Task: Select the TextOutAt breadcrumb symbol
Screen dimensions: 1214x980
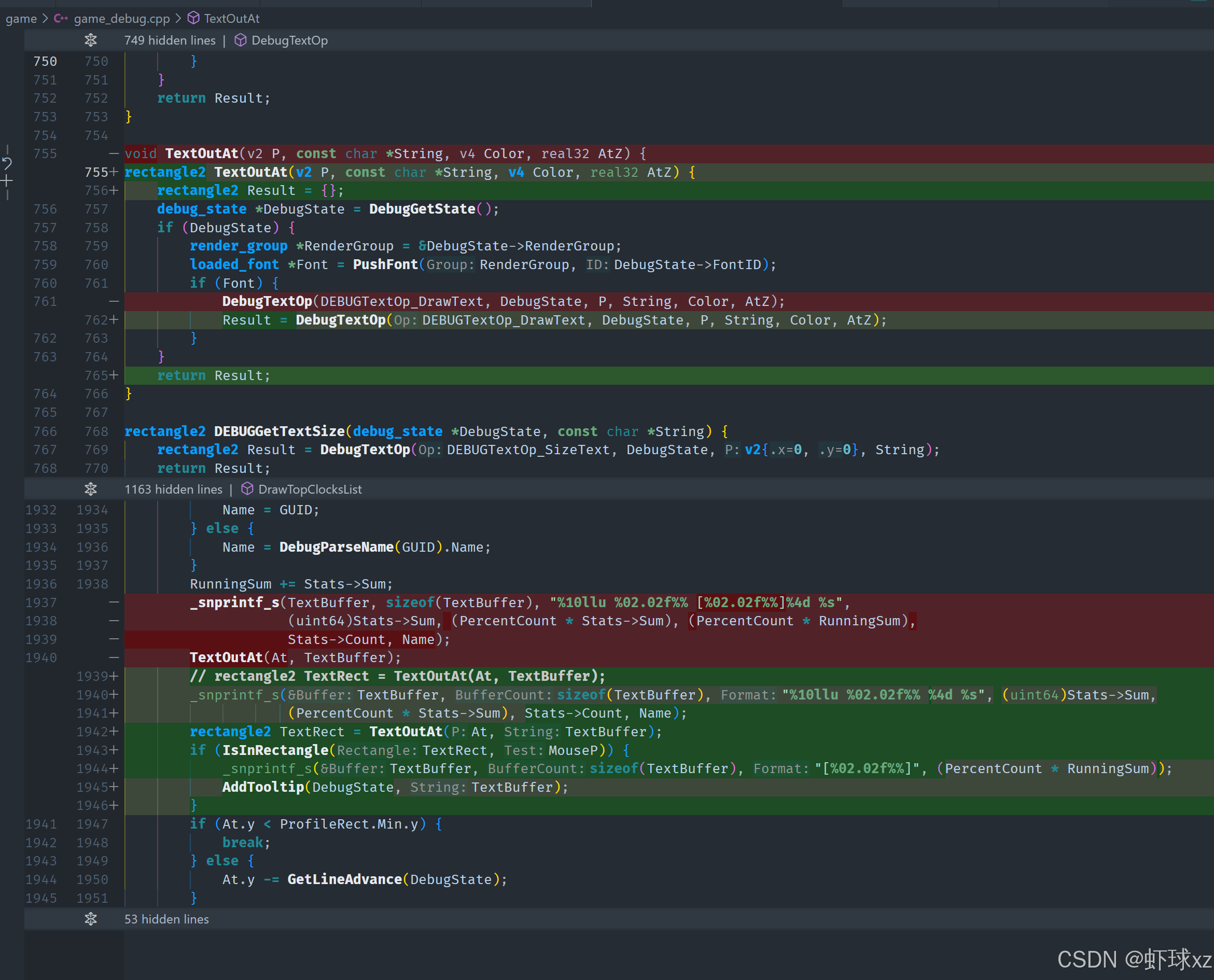Action: pos(231,19)
